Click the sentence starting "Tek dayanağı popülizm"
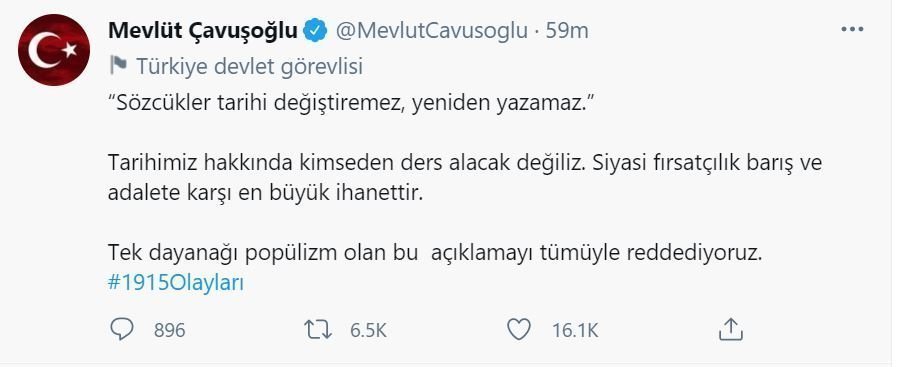The height and width of the screenshot is (367, 897). (435, 253)
